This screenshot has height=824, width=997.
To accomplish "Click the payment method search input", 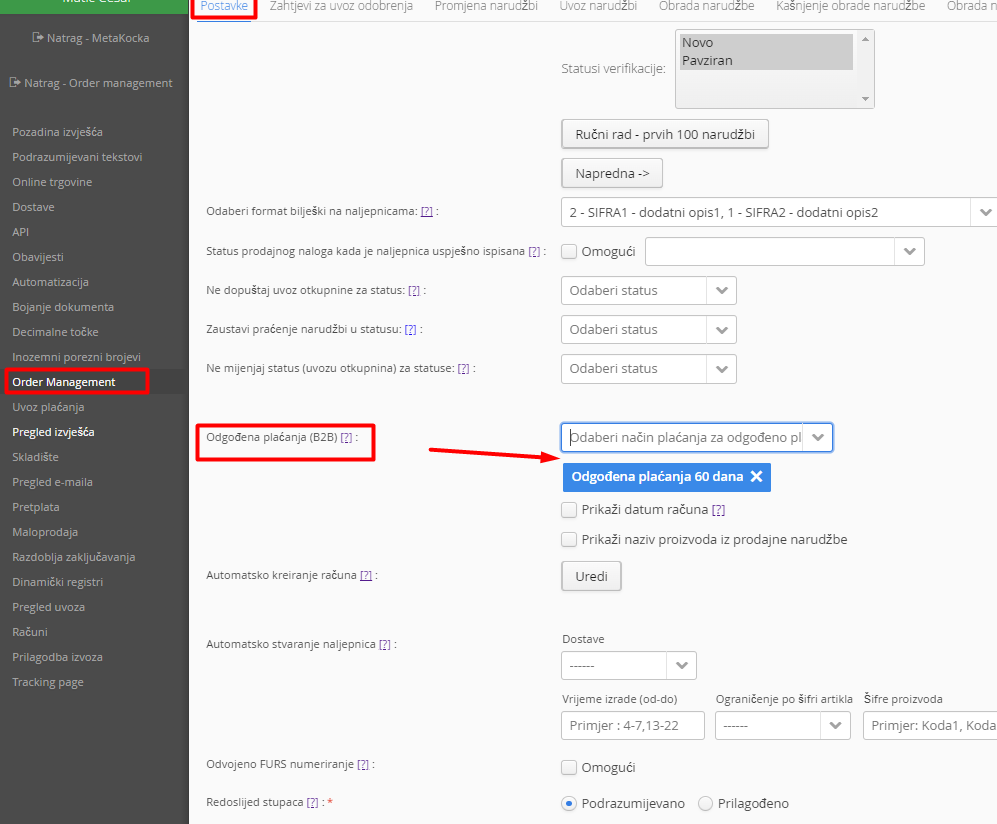I will [682, 437].
